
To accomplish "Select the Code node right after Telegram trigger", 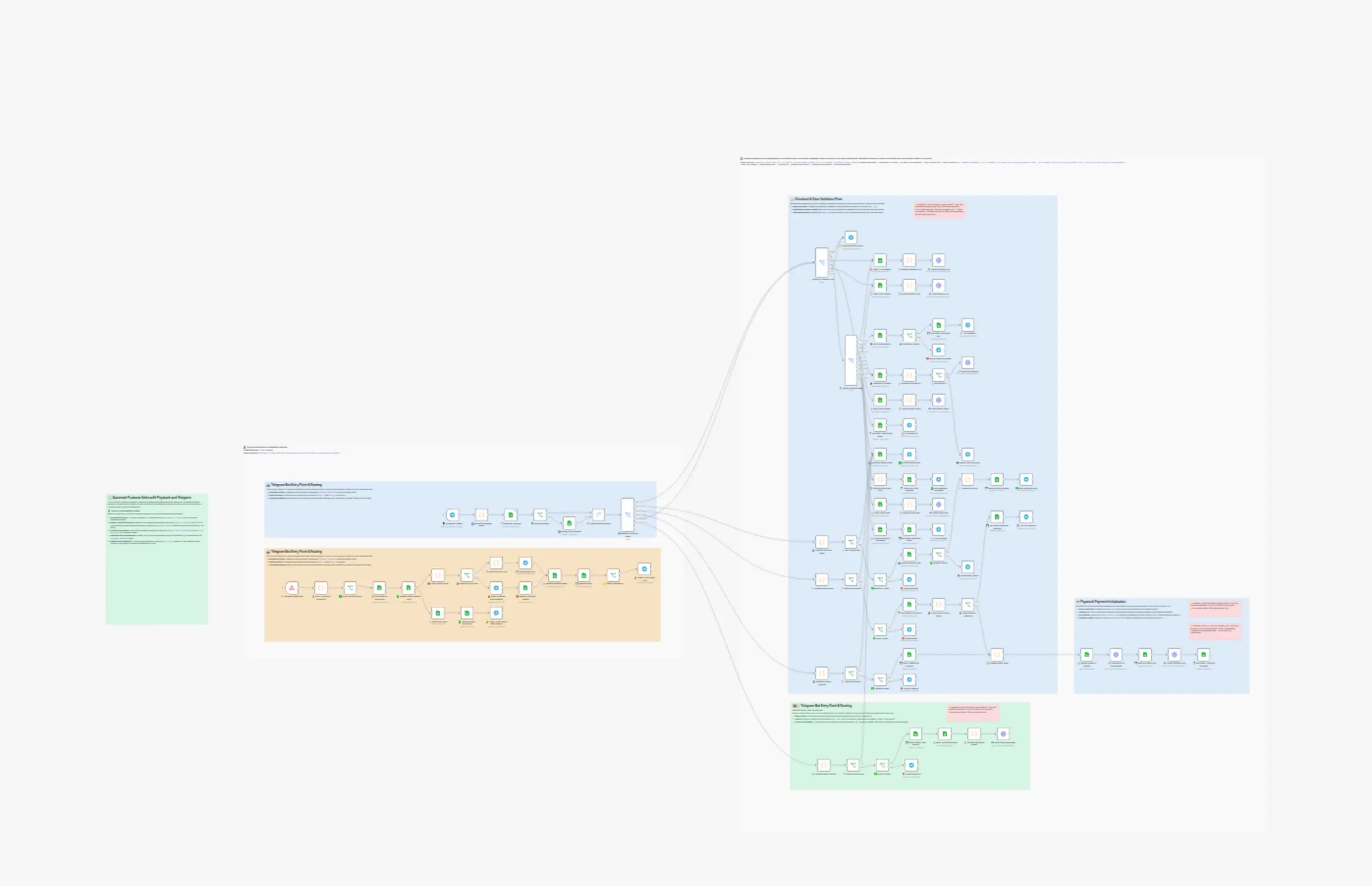I will [x=482, y=515].
